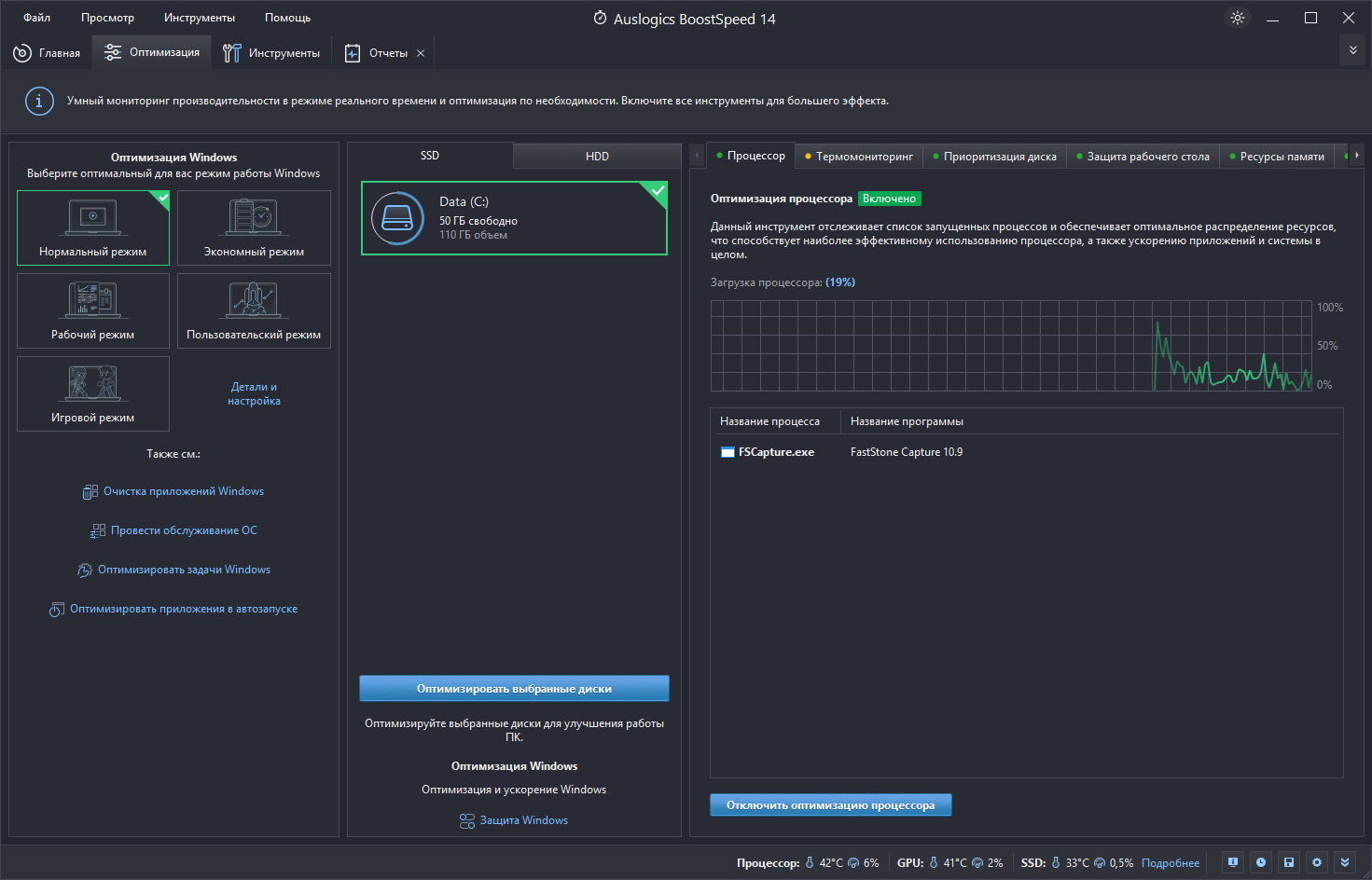The height and width of the screenshot is (880, 1372).
Task: Open the Провести обслуживание ОС link
Action: pyautogui.click(x=184, y=530)
